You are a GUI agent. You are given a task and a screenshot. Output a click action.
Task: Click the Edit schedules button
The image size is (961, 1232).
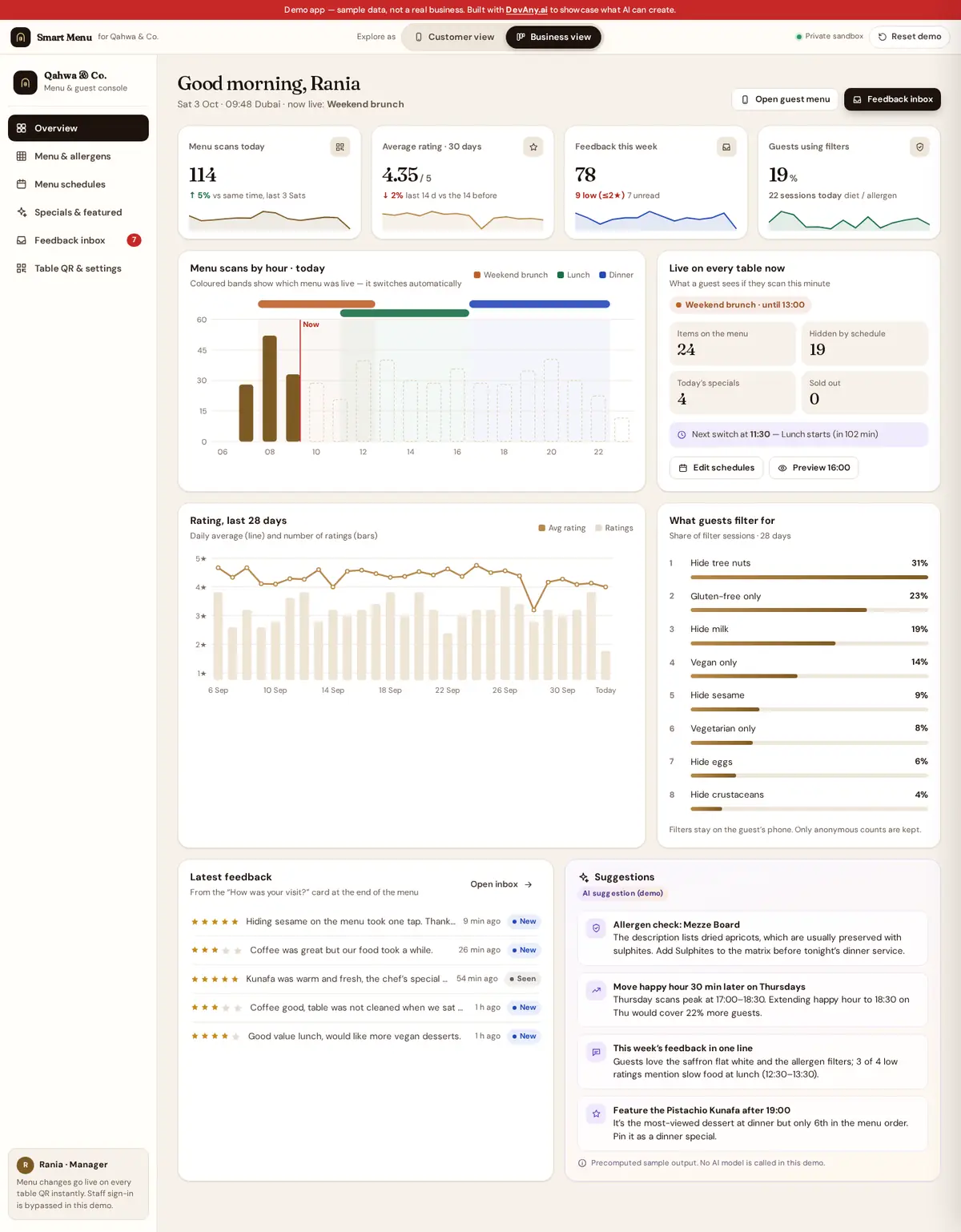pos(717,468)
